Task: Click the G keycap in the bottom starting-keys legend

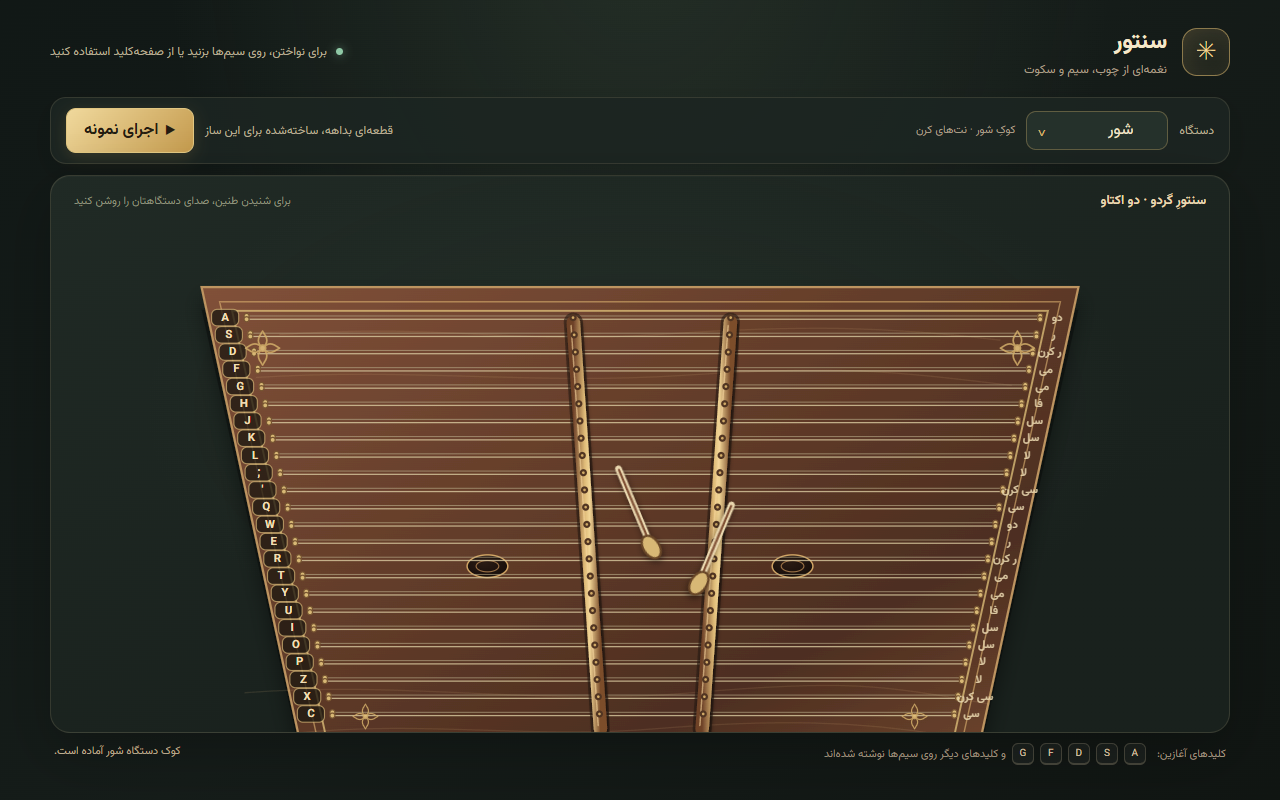Action: [1023, 753]
